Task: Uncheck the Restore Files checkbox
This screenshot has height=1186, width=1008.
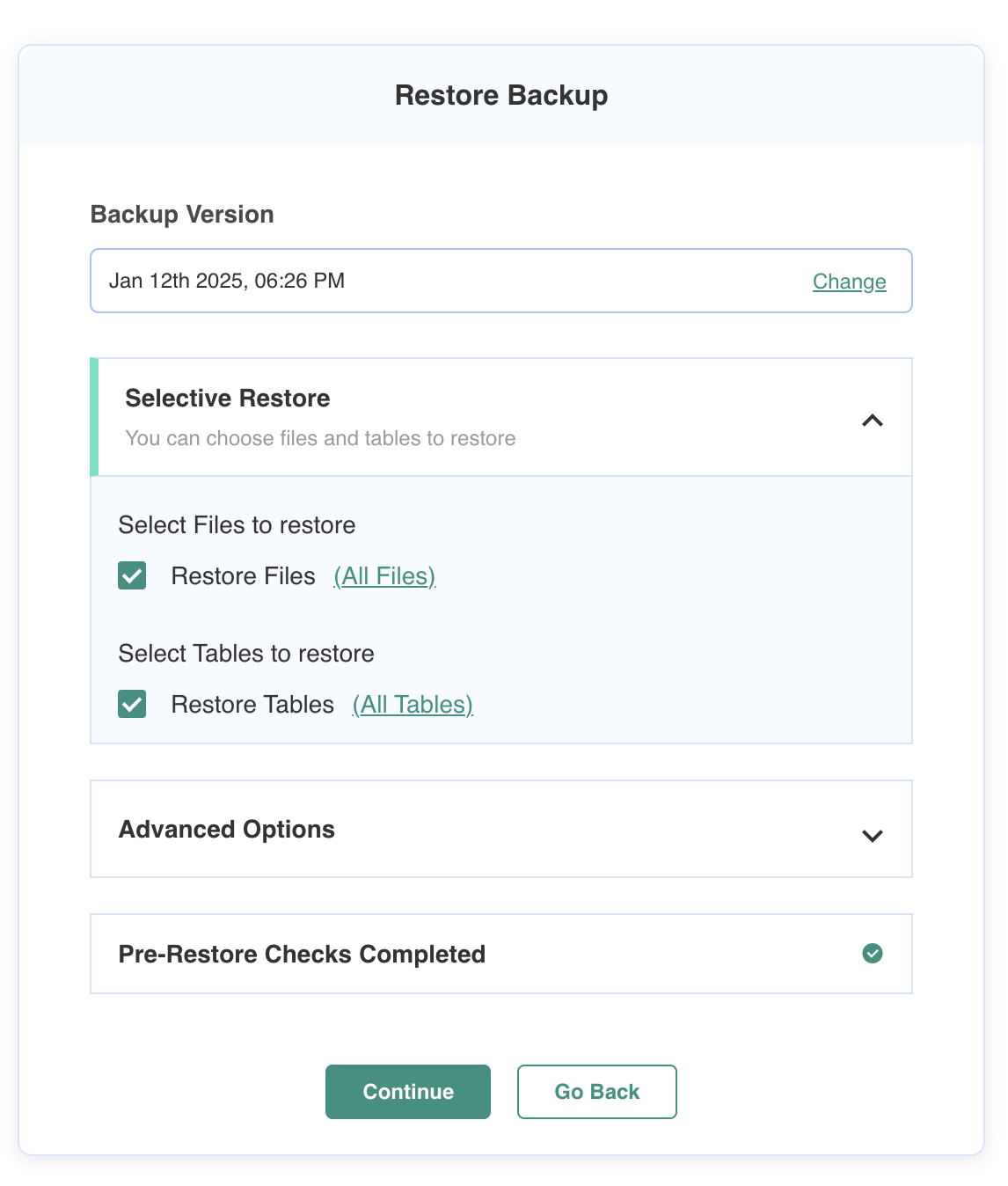Action: click(x=132, y=575)
